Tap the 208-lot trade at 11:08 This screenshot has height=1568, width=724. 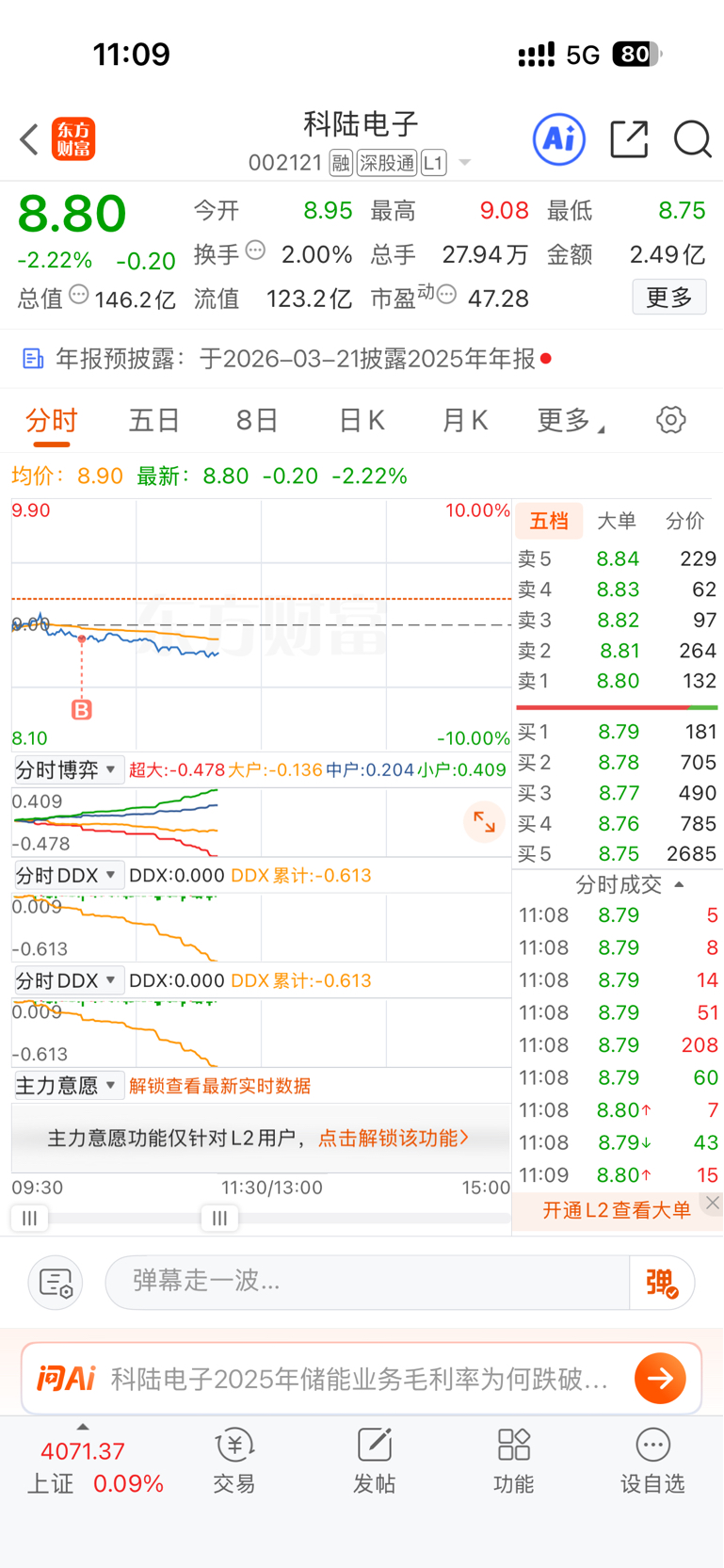coord(617,1045)
